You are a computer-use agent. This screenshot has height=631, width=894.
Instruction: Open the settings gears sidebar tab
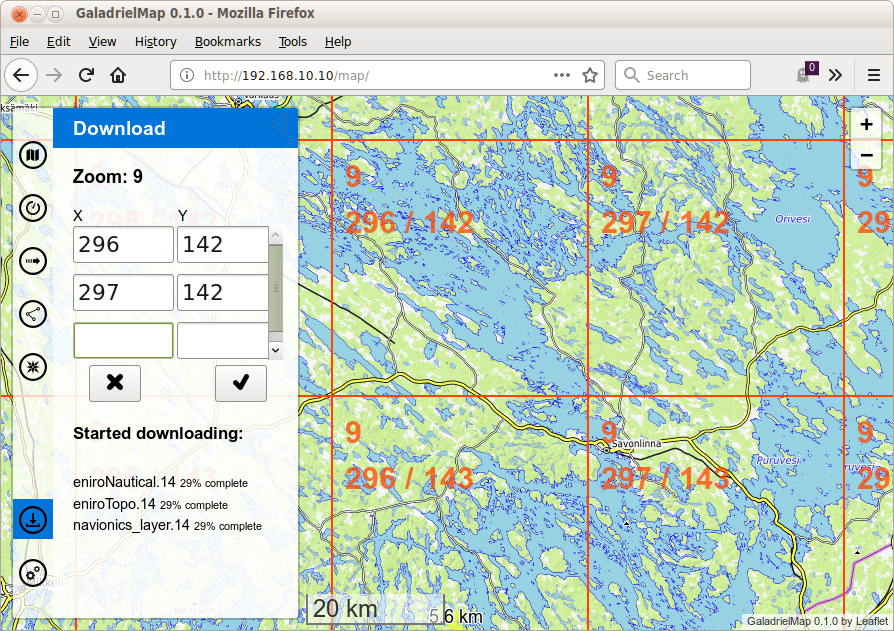(33, 573)
